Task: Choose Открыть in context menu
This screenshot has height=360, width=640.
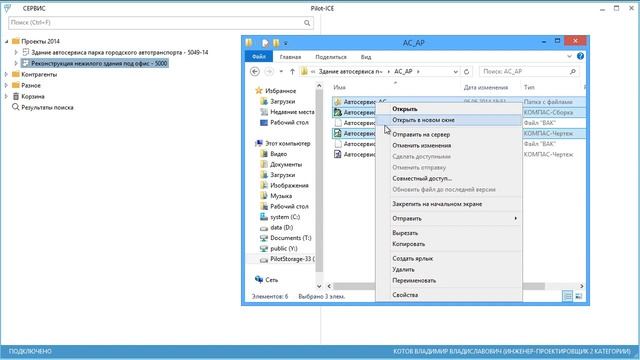Action: [449, 109]
